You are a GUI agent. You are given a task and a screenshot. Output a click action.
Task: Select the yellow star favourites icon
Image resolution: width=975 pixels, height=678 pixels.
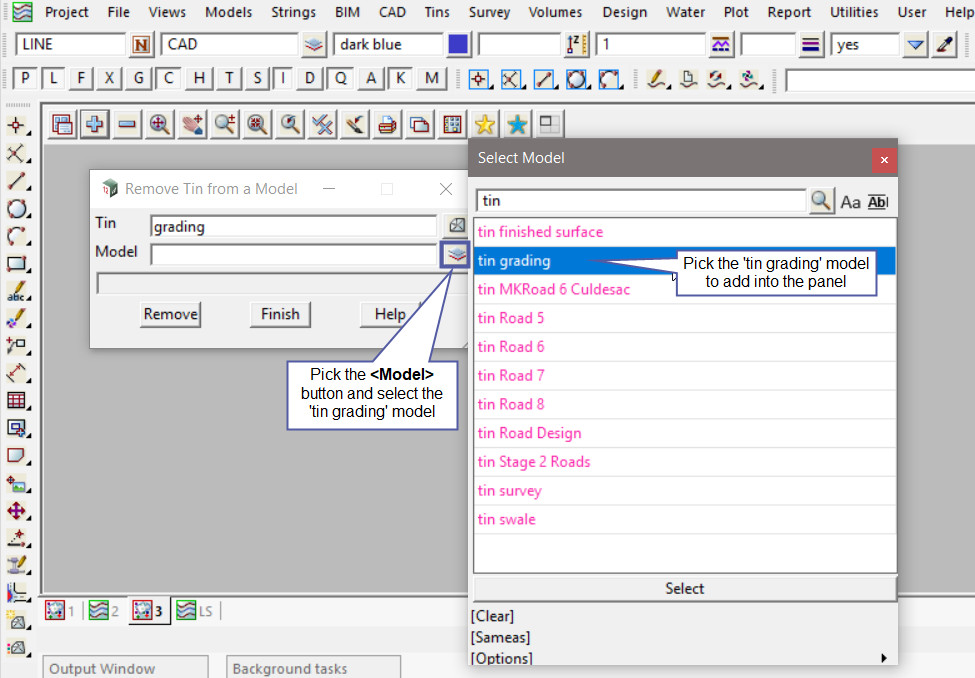[484, 124]
